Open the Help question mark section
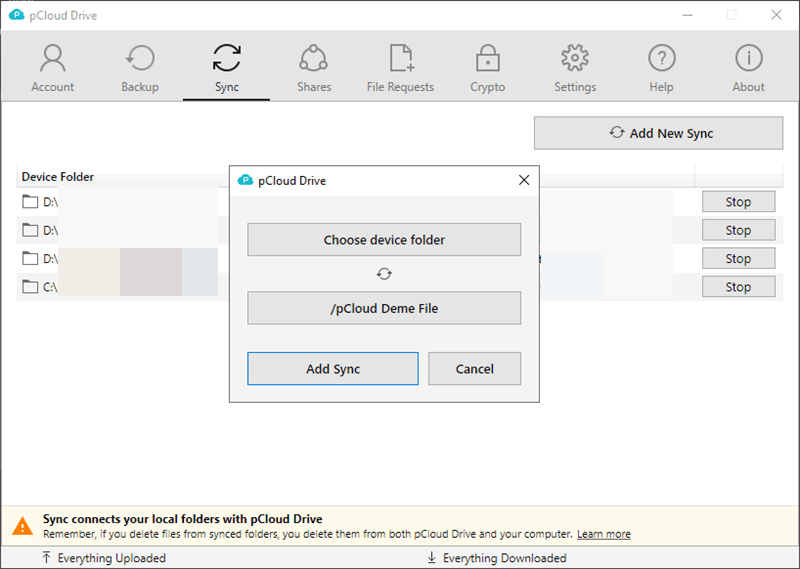The height and width of the screenshot is (569, 800). coord(662,58)
